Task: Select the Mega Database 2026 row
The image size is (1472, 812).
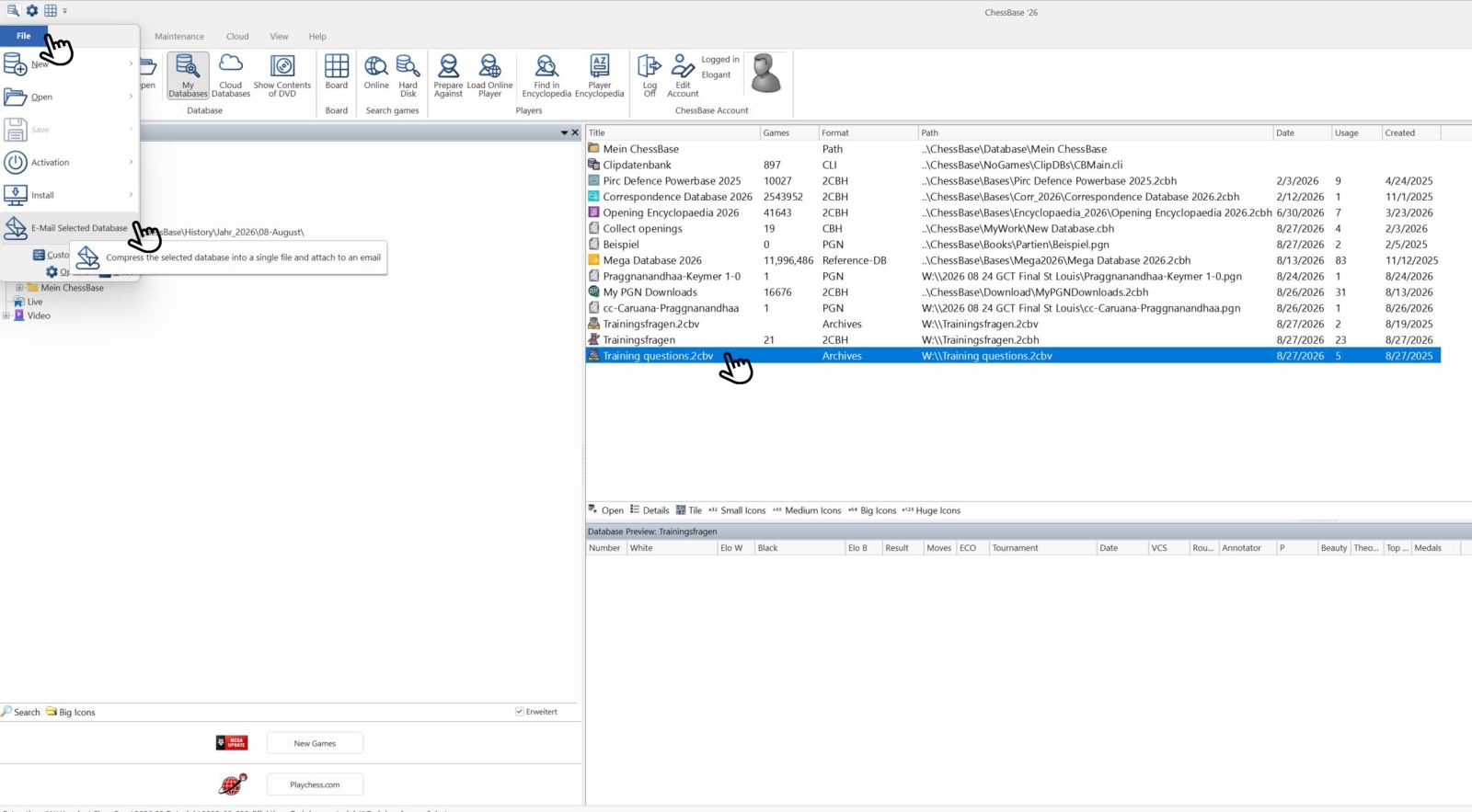Action: tap(1013, 260)
